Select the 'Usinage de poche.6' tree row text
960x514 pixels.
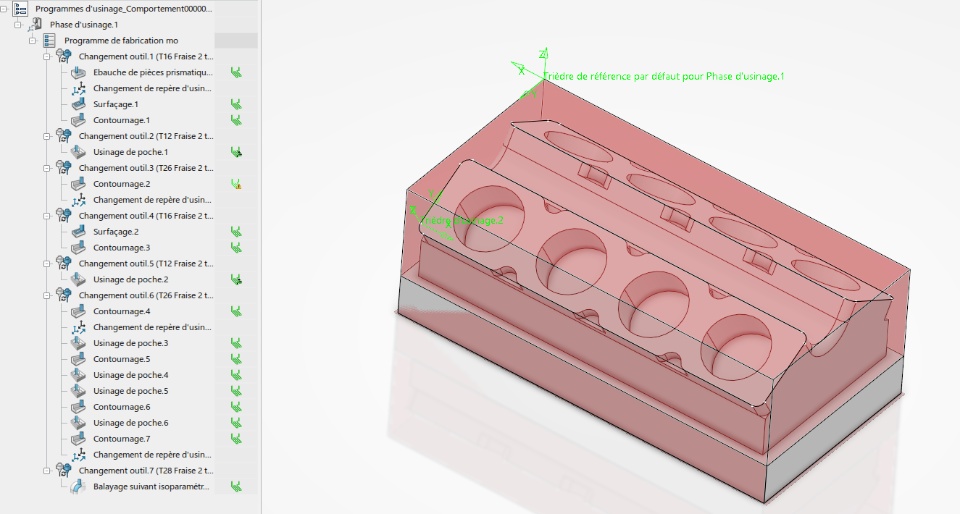130,422
